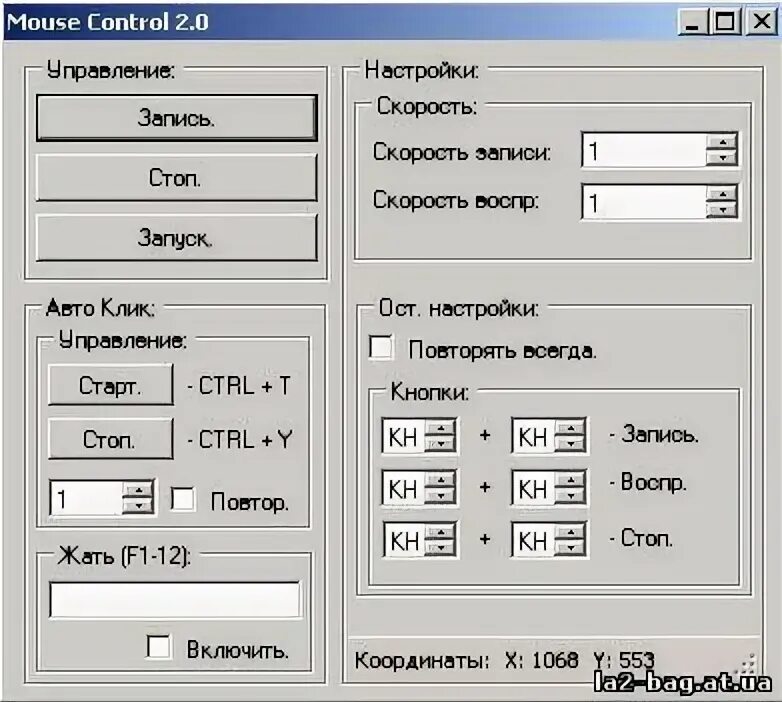Close the Mouse Control 2.0 window
Screen dimensions: 782x702
click(x=761, y=21)
